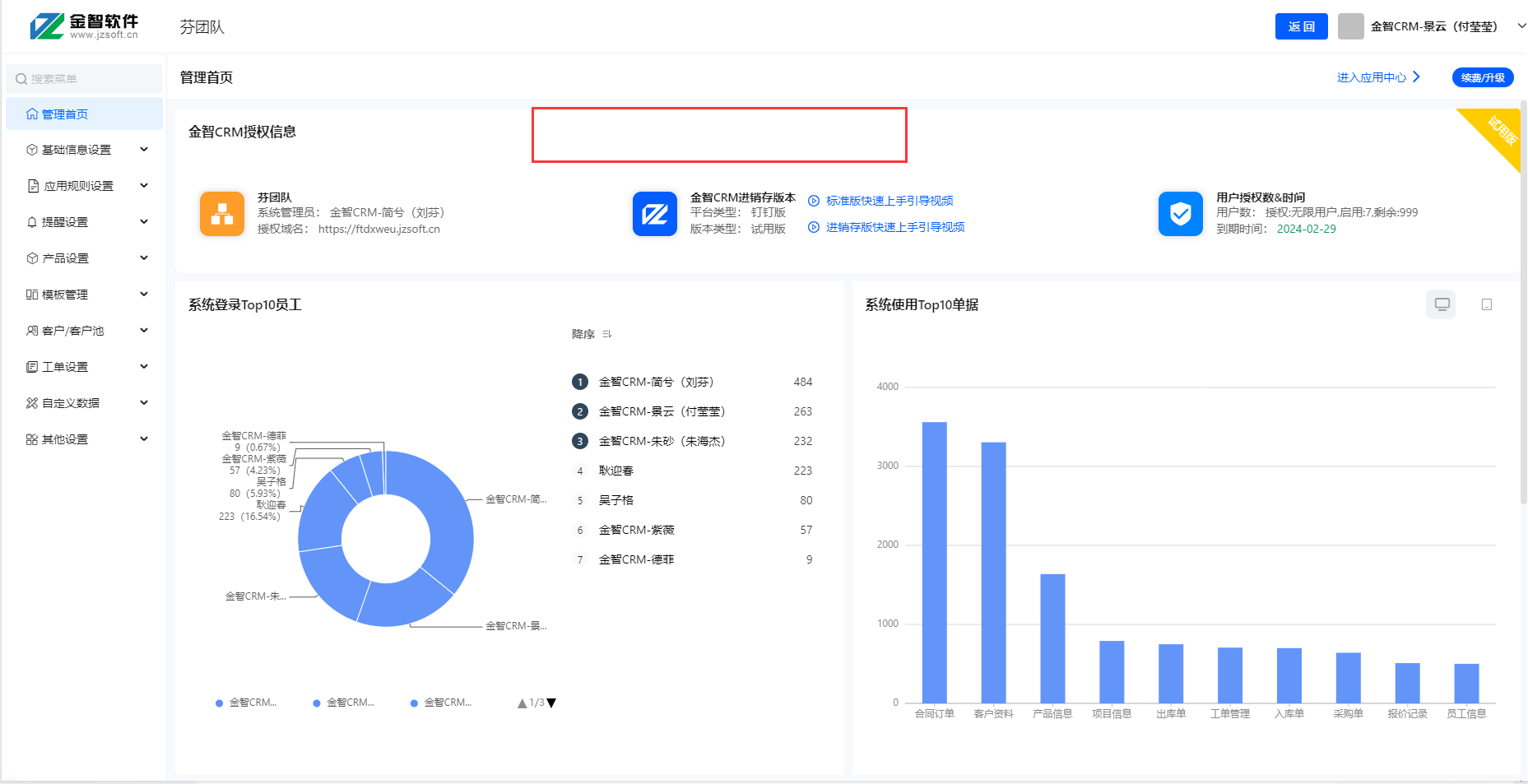The image size is (1528, 784).
Task: Click 耿迎春 ranking row
Action: coord(692,471)
